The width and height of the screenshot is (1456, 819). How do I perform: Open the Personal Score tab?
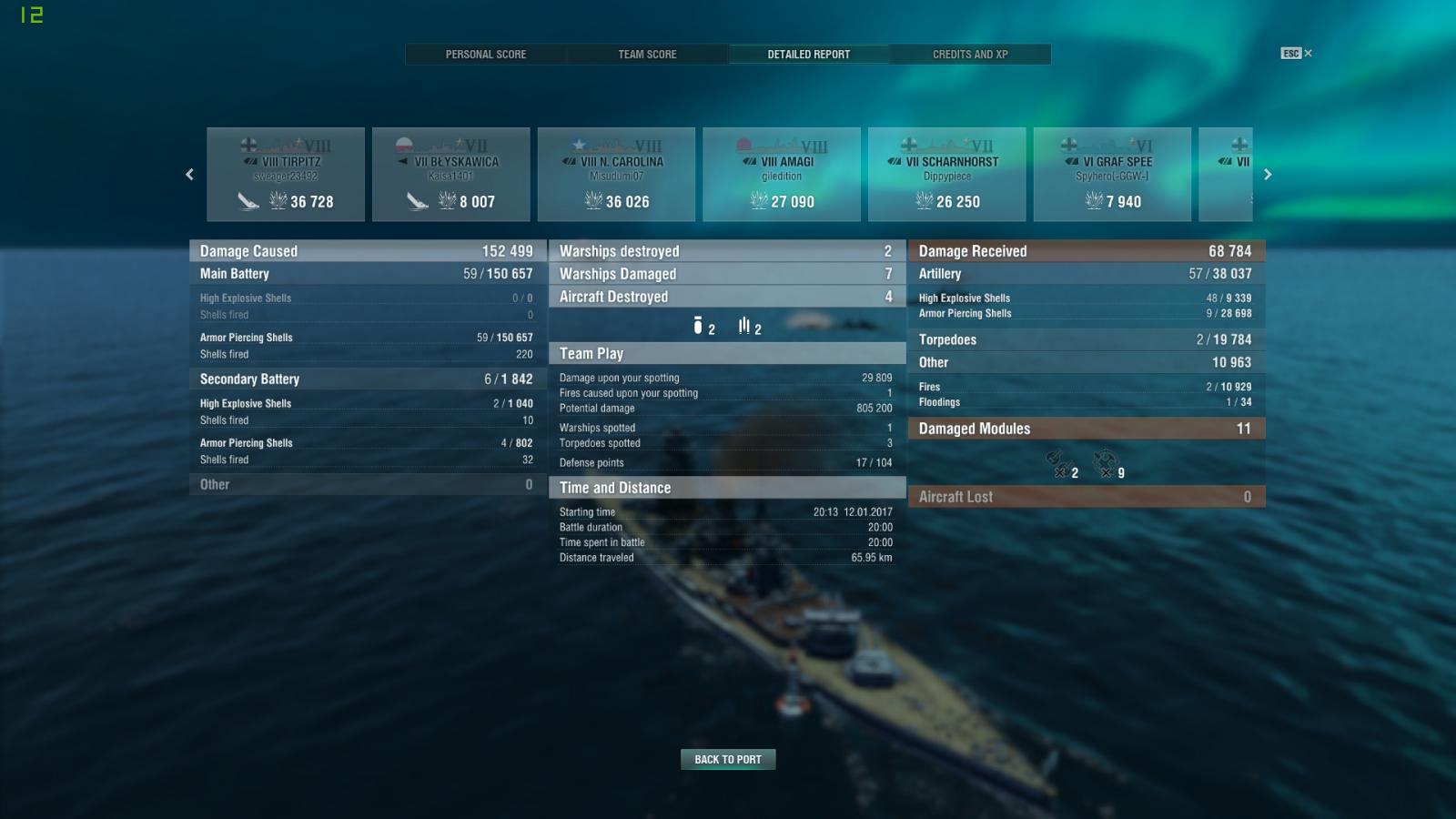[x=486, y=55]
